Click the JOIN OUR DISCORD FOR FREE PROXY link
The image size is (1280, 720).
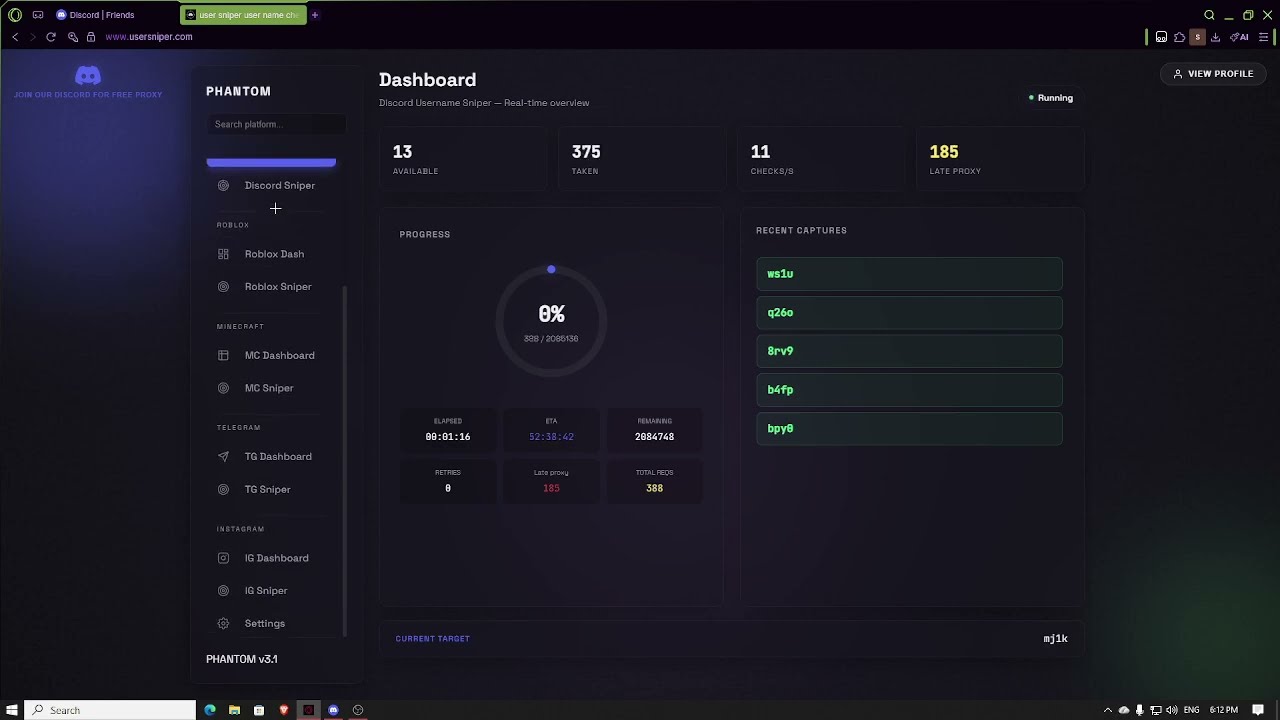(88, 95)
